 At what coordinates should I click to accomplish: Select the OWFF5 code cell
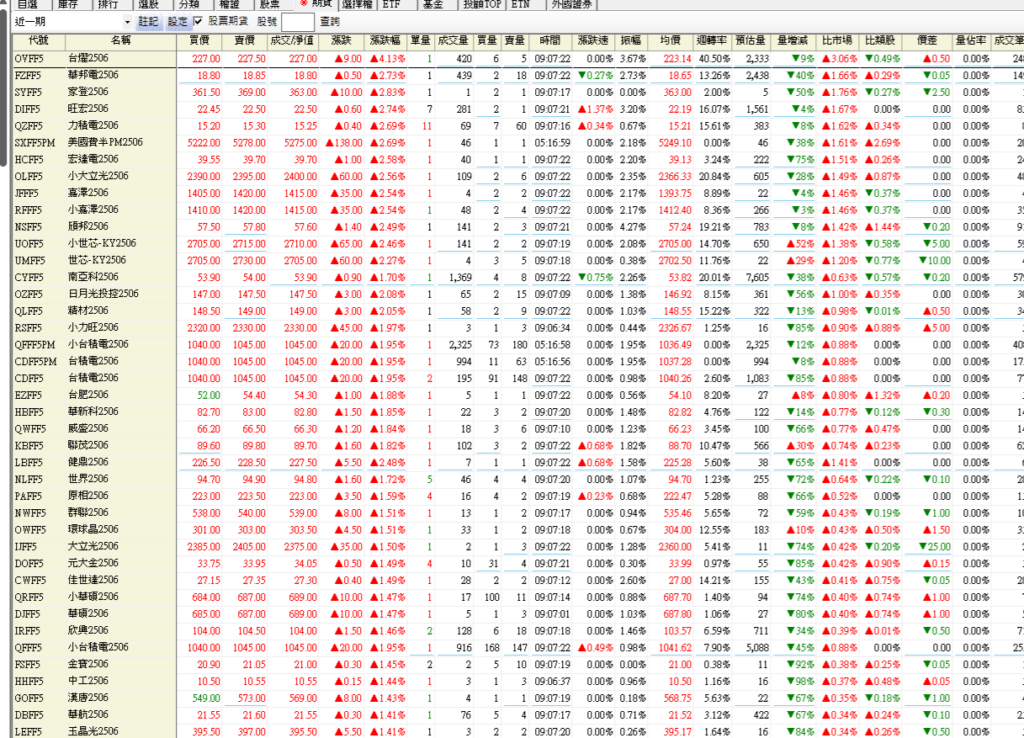(30, 530)
